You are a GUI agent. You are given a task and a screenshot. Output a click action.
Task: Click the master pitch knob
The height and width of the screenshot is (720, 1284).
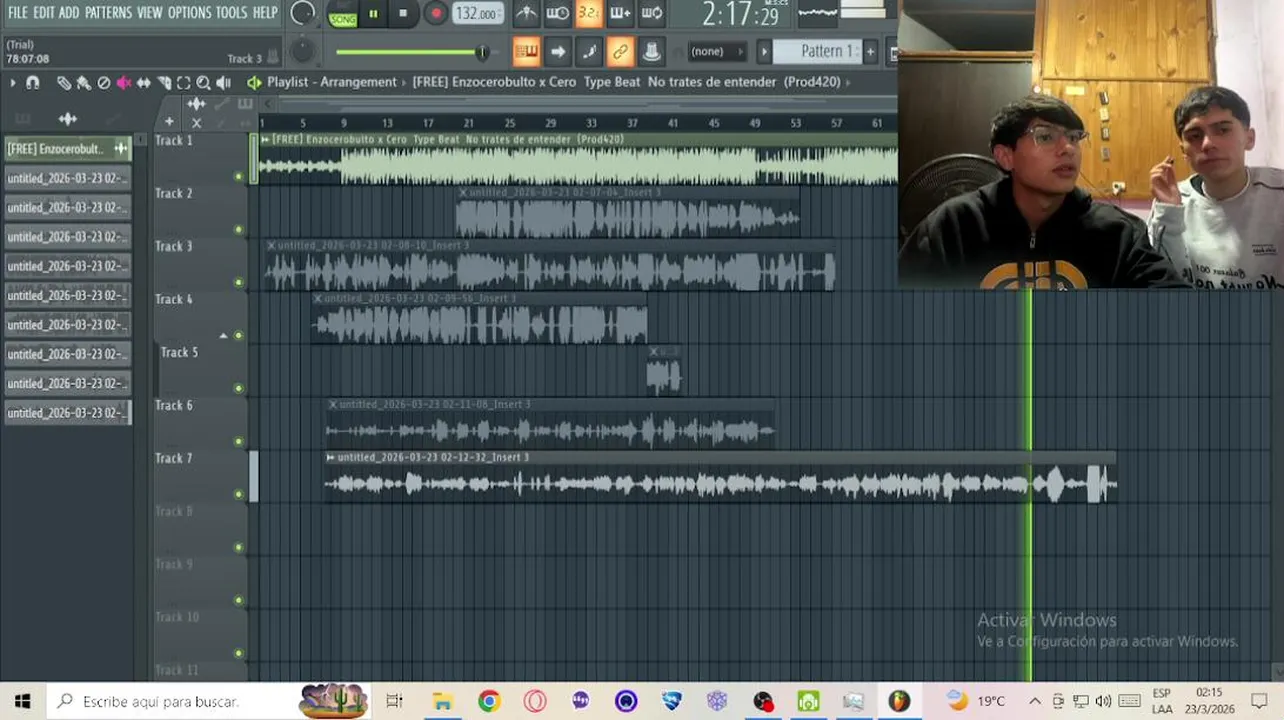(302, 51)
